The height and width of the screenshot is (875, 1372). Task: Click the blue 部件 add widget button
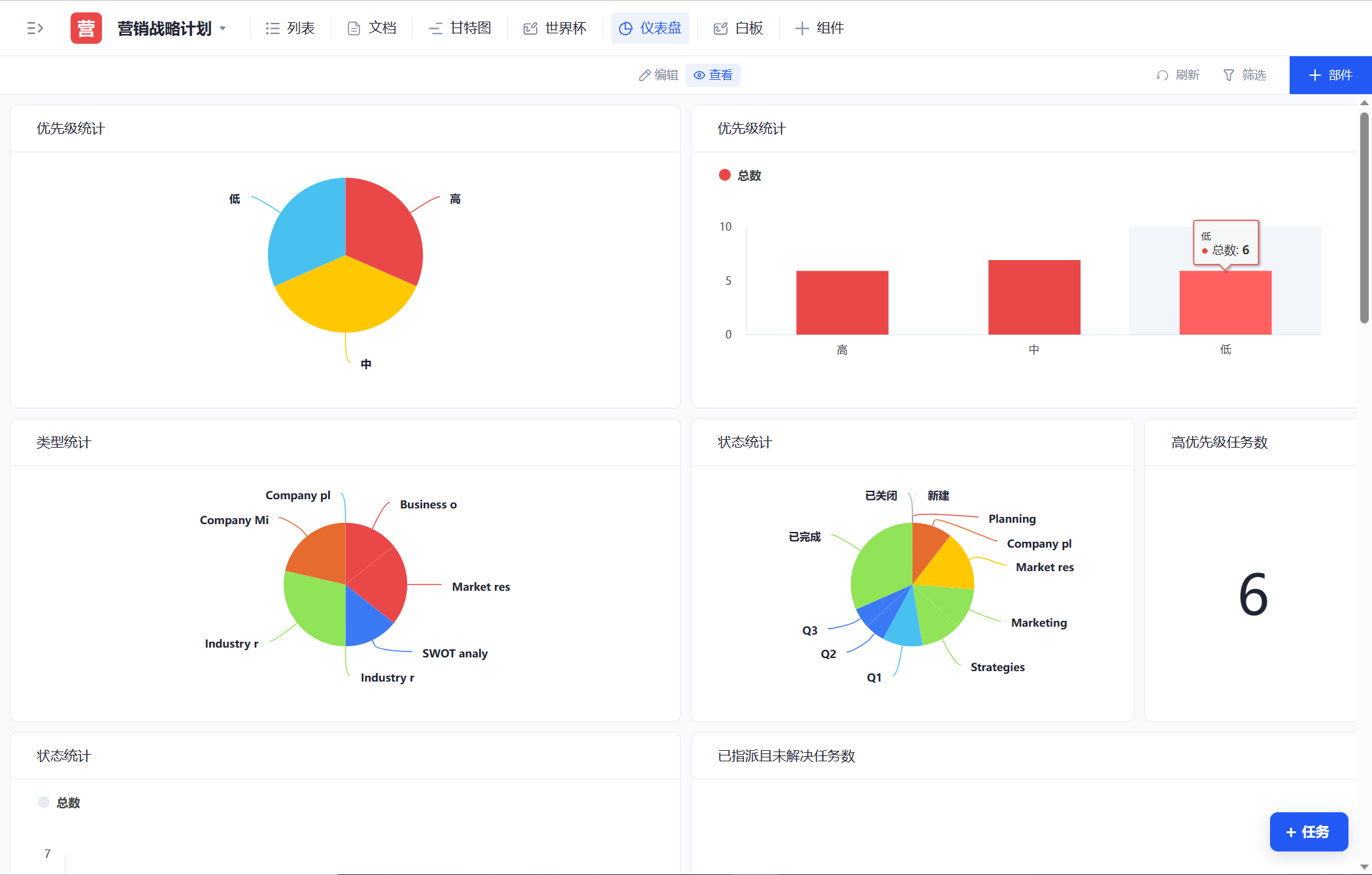pyautogui.click(x=1330, y=75)
